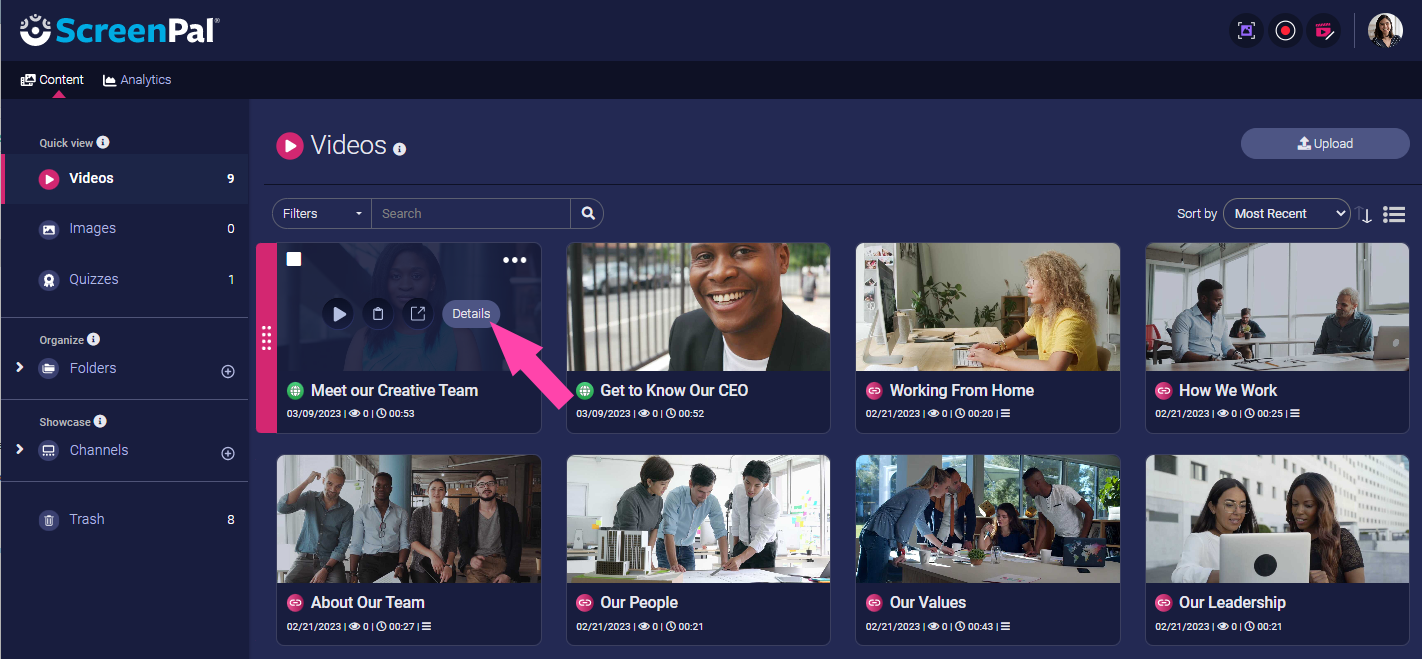This screenshot has height=659, width=1422.
Task: Click the drag handle on Meet our Creative Team
Action: (x=266, y=338)
